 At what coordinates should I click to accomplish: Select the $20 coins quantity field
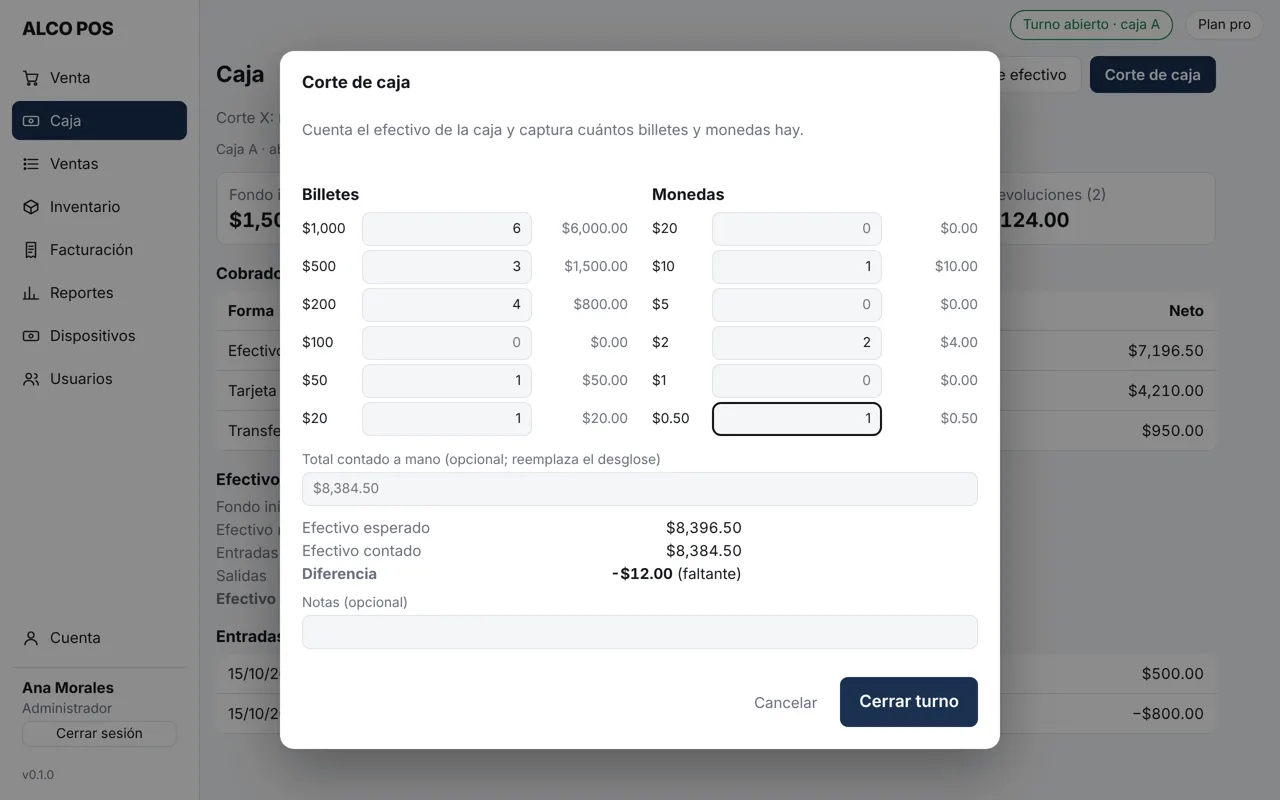[x=797, y=229]
